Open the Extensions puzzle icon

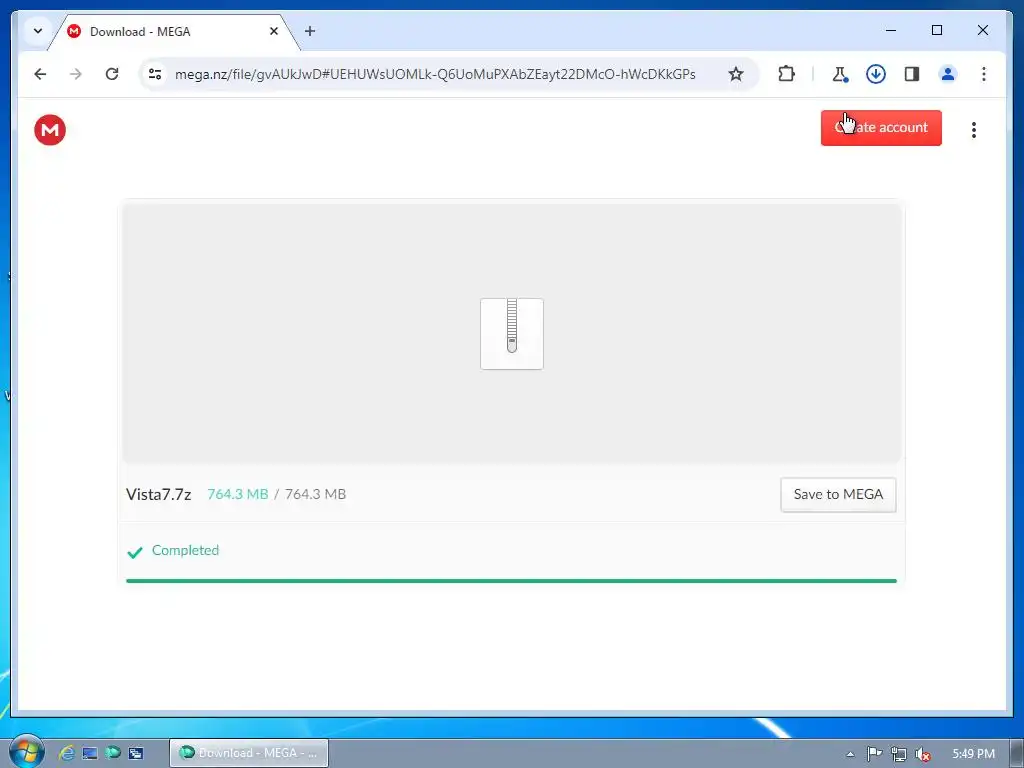tap(787, 74)
